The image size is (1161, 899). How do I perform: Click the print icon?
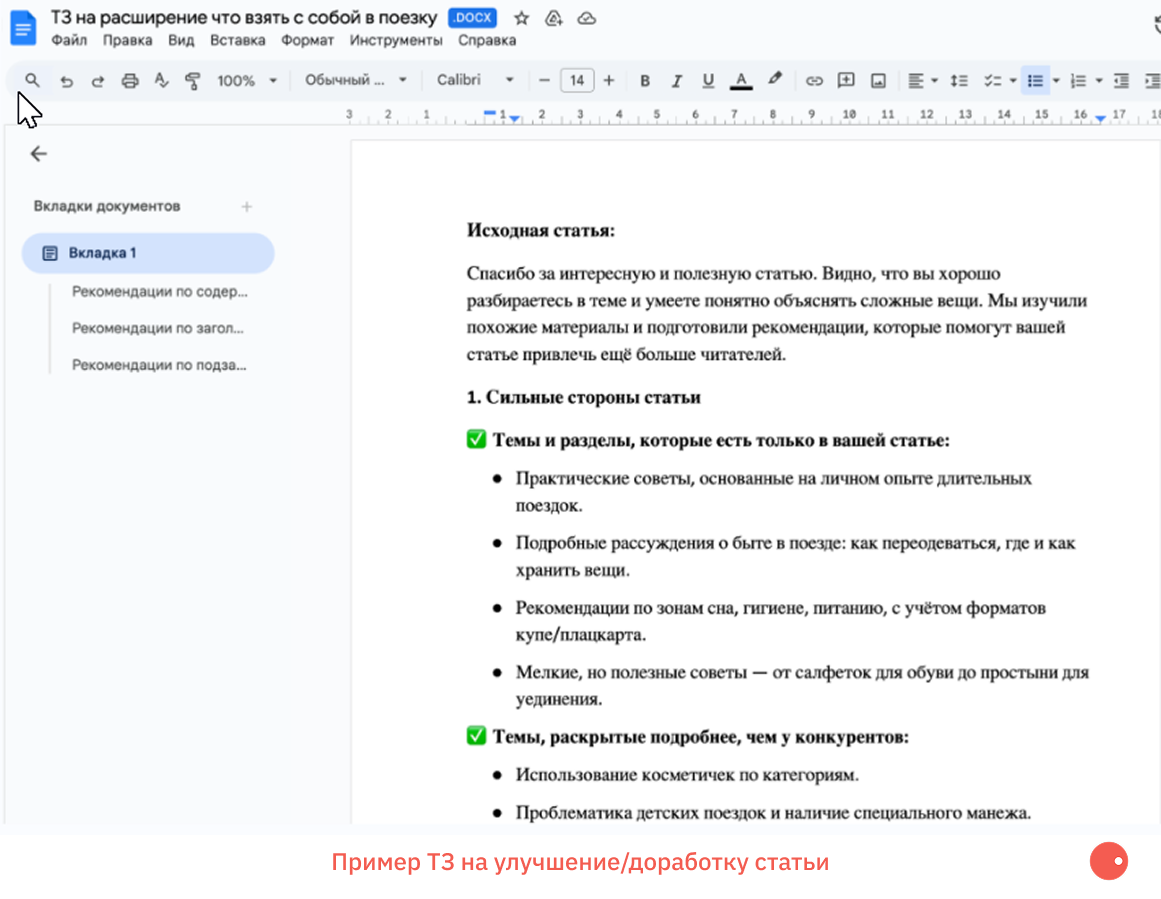click(x=129, y=81)
